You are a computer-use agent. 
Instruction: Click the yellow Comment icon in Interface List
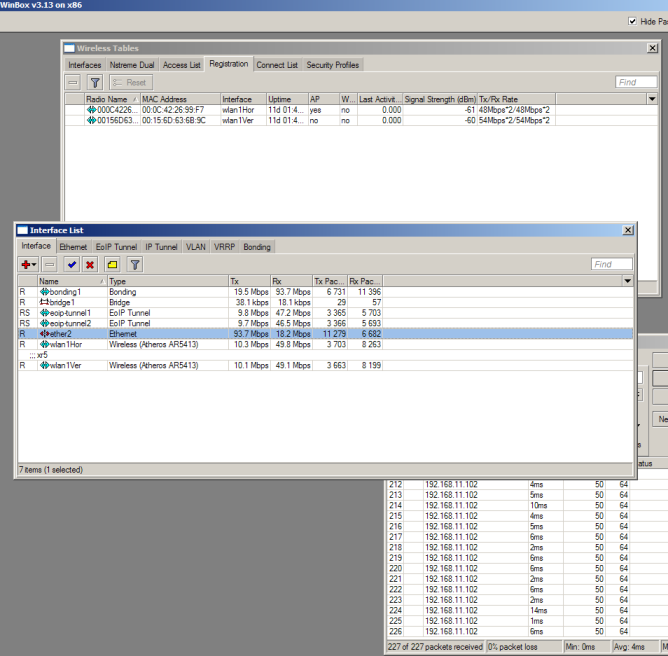[112, 264]
